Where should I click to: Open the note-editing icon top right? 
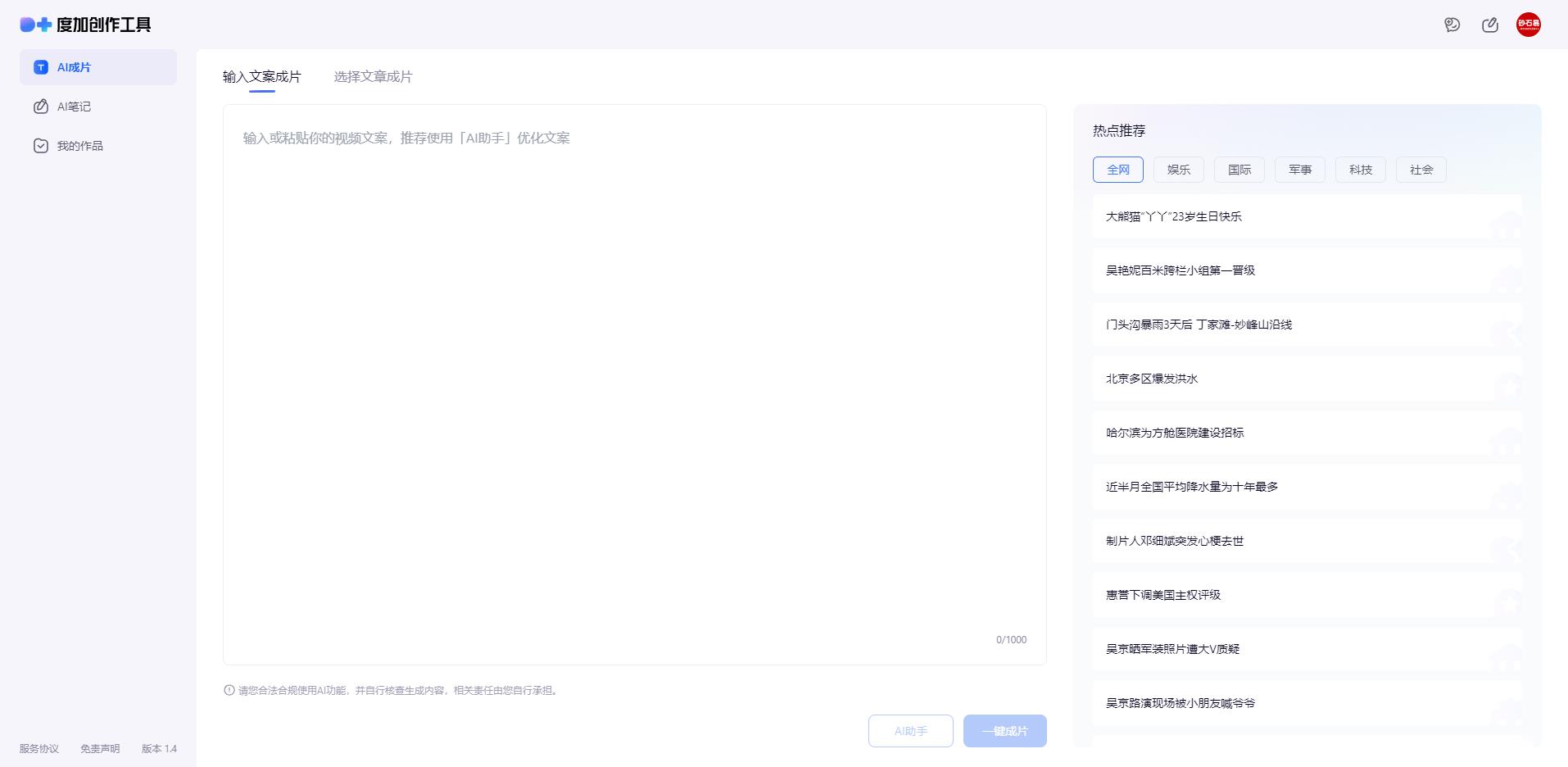tap(1490, 25)
